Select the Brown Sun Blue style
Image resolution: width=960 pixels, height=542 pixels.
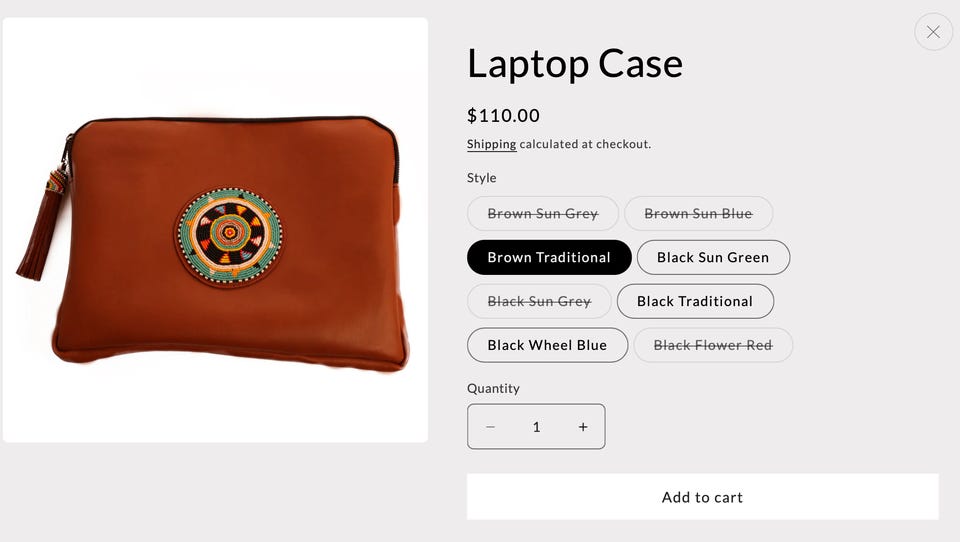tap(698, 214)
